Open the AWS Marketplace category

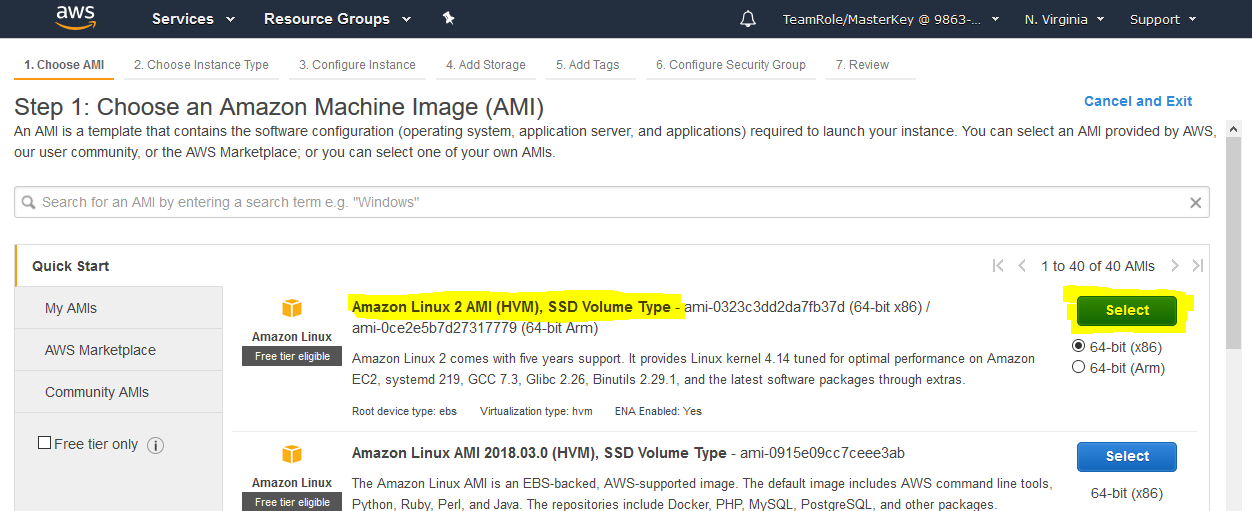pos(119,350)
